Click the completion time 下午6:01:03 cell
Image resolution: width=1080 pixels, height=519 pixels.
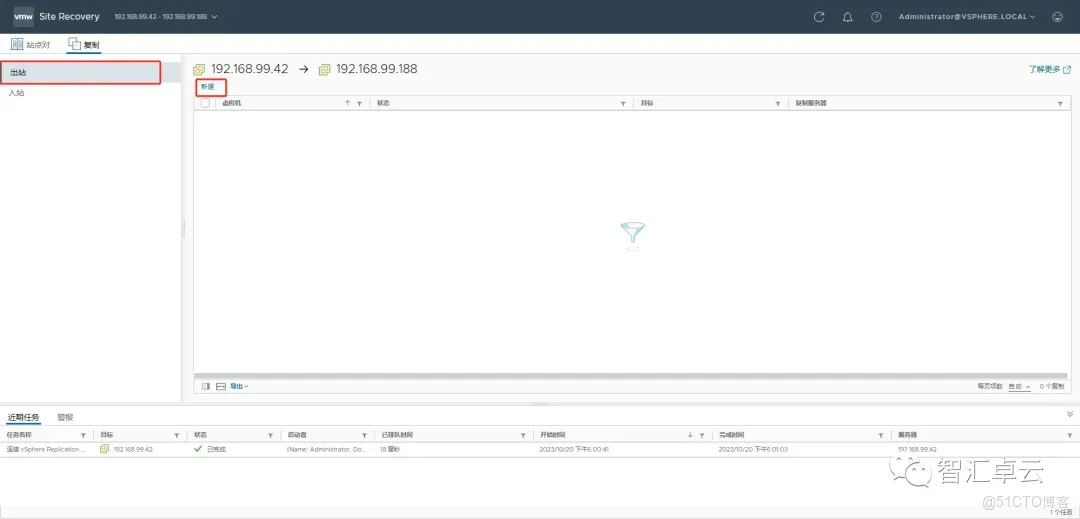[752, 449]
